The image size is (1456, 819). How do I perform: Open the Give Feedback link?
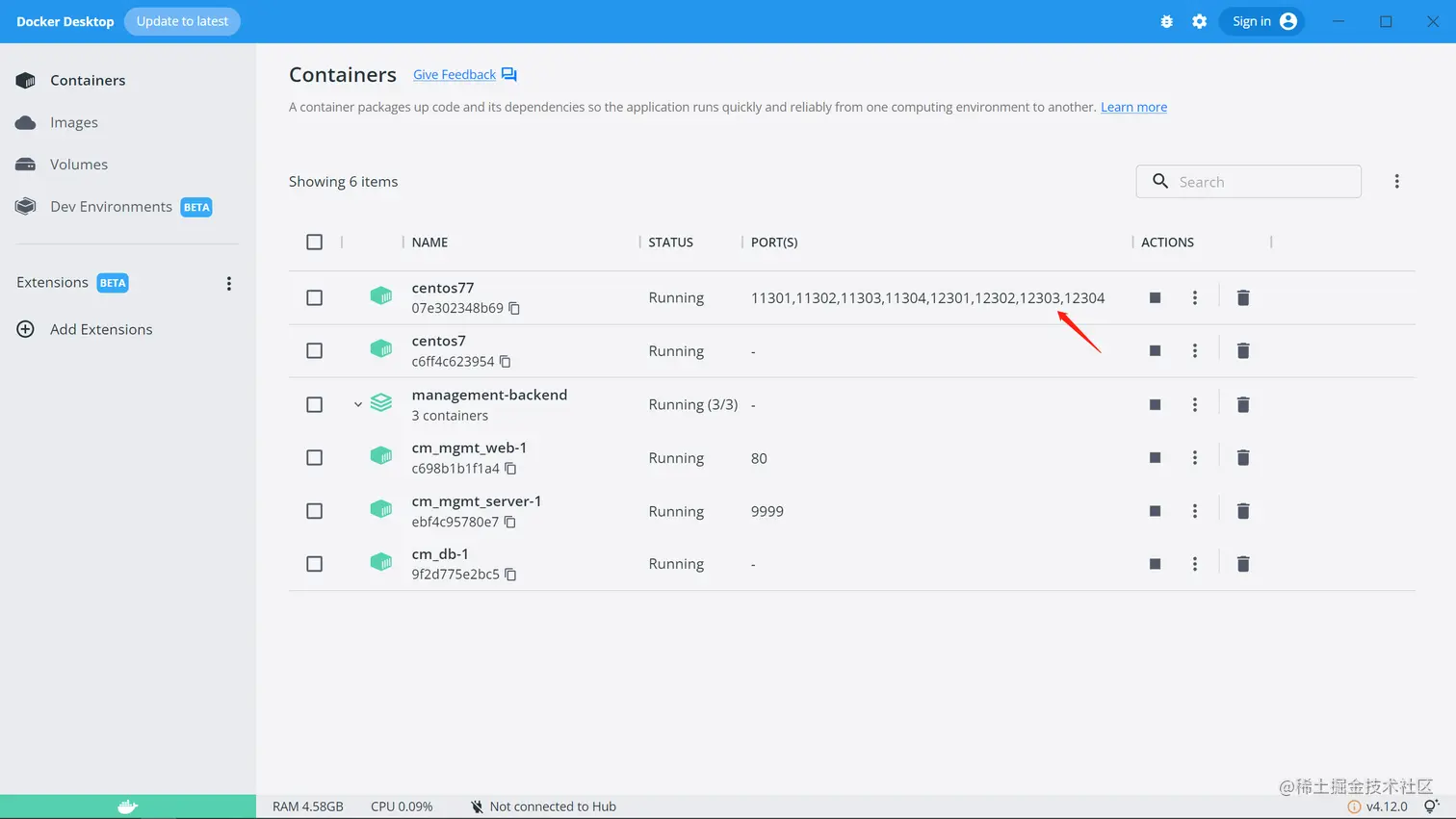[x=455, y=75]
